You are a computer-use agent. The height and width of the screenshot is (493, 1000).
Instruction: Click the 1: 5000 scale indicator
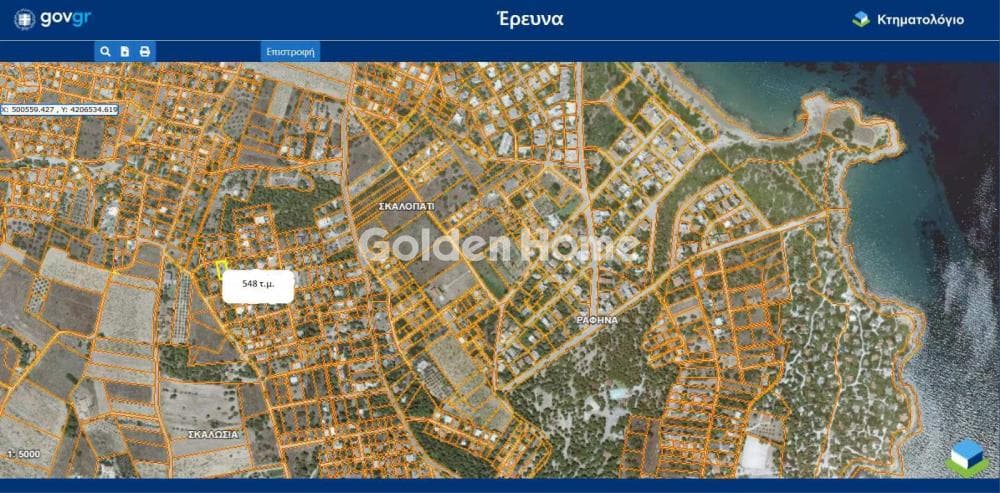[x=24, y=454]
